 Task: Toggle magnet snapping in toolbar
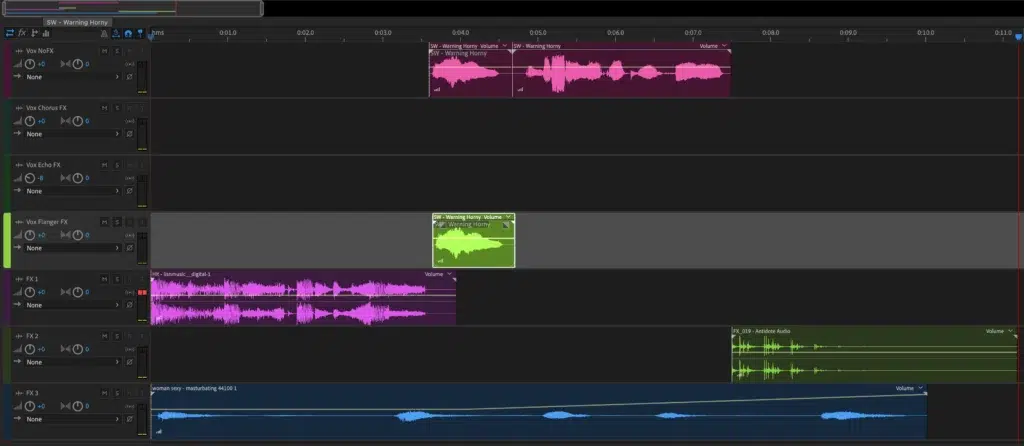click(129, 33)
